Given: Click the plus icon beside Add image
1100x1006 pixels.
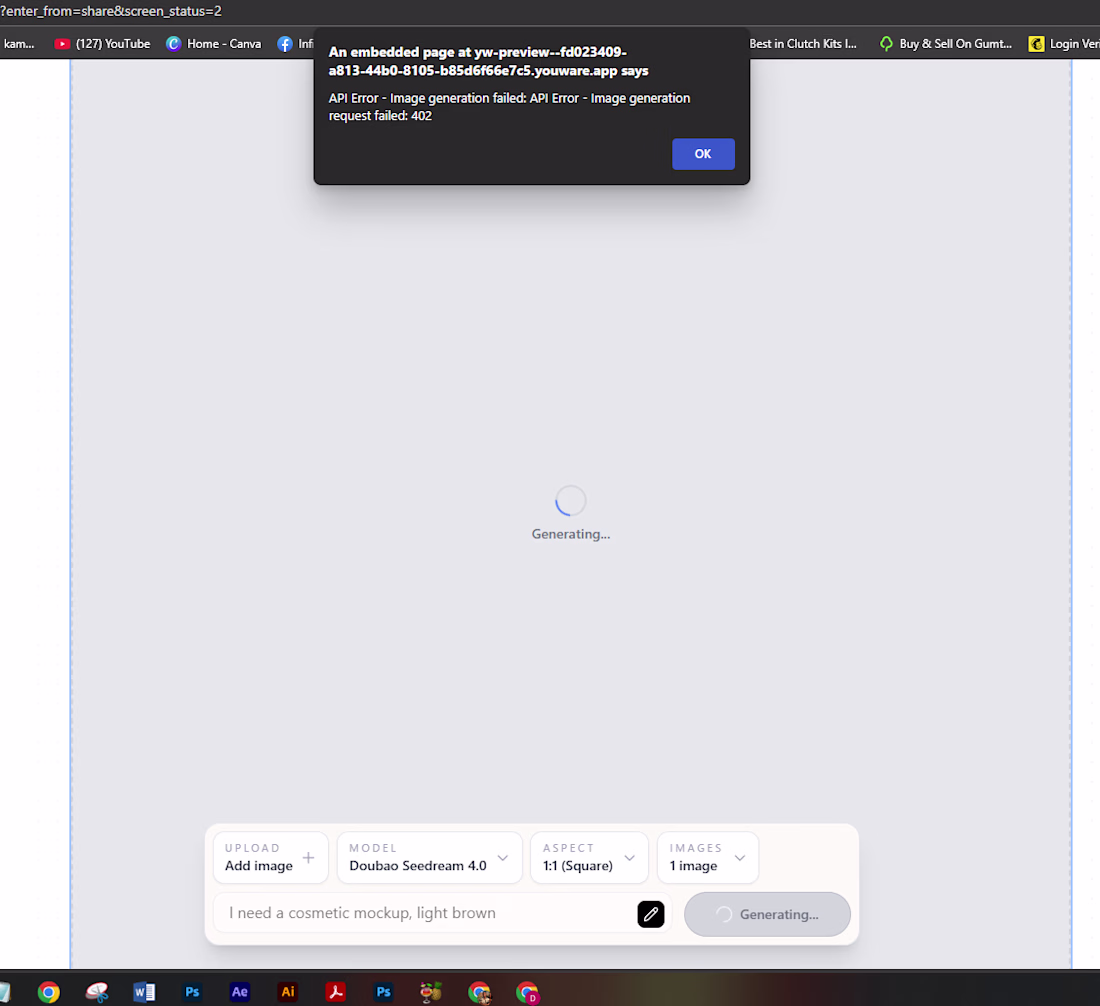Looking at the screenshot, I should (308, 857).
